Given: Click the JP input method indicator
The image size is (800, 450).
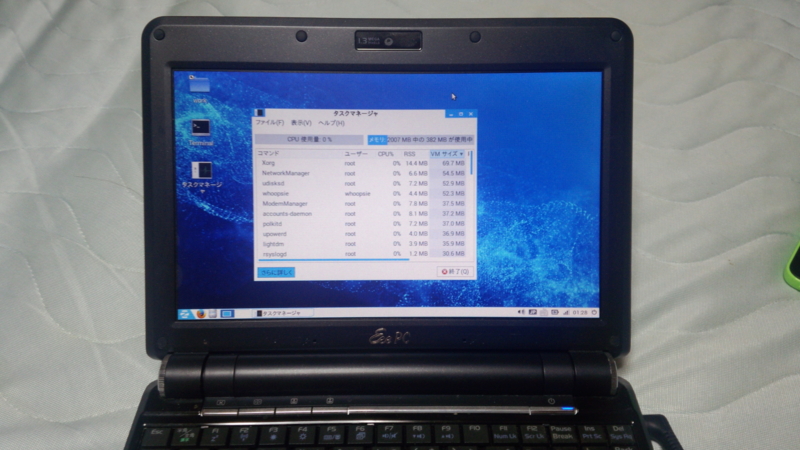Looking at the screenshot, I should [532, 312].
